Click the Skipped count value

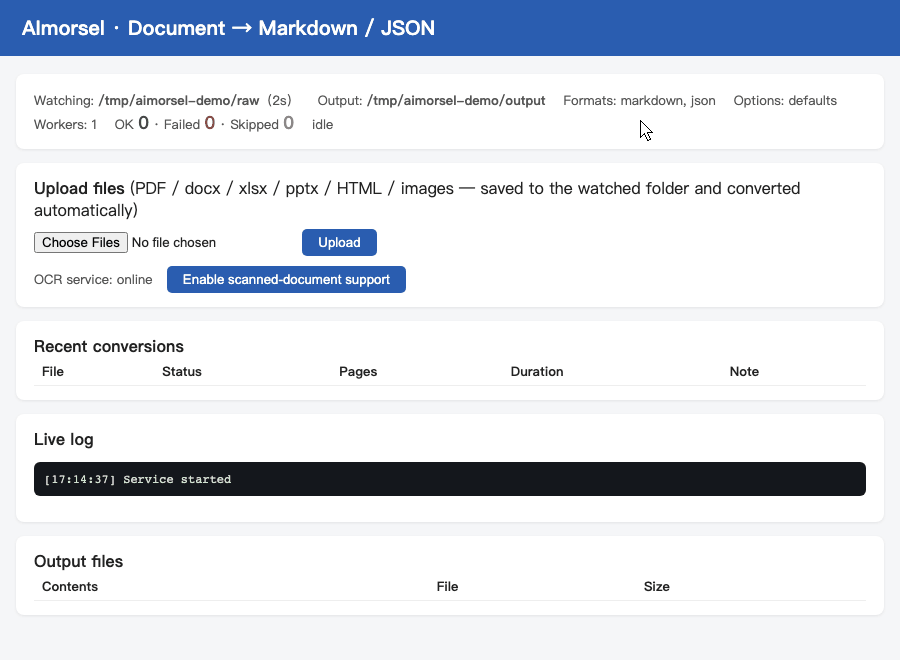(x=289, y=123)
